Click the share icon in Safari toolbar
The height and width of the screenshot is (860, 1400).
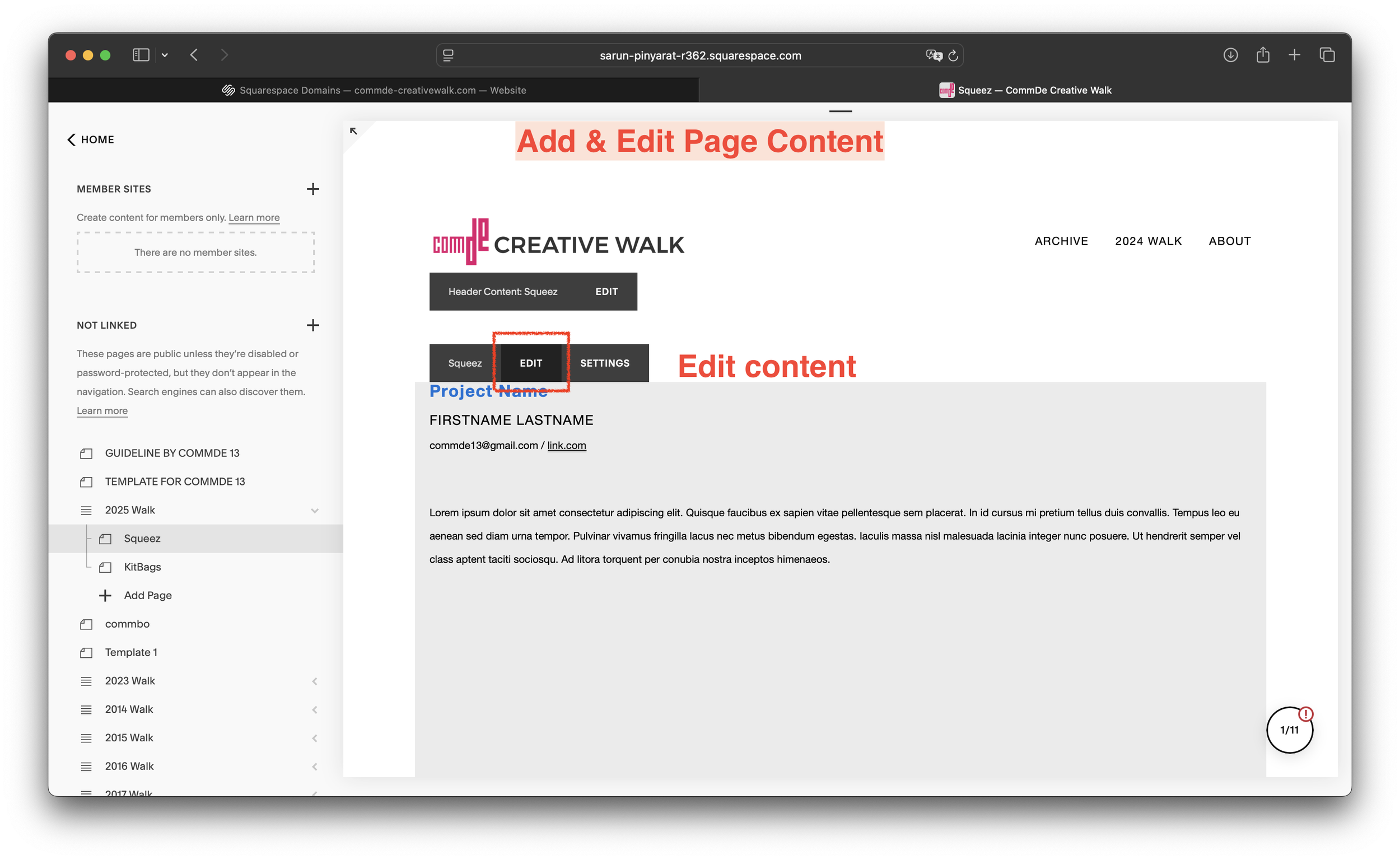coord(1262,55)
